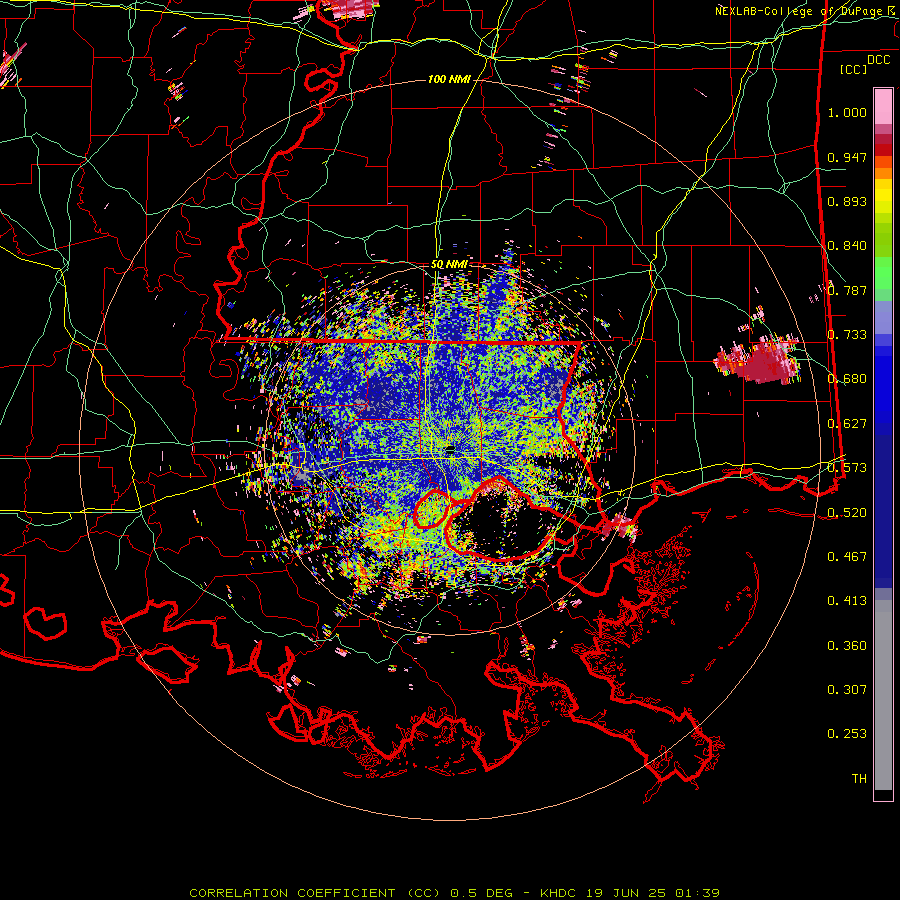
Task: Click the 50 NMI range ring label
Action: [x=449, y=265]
